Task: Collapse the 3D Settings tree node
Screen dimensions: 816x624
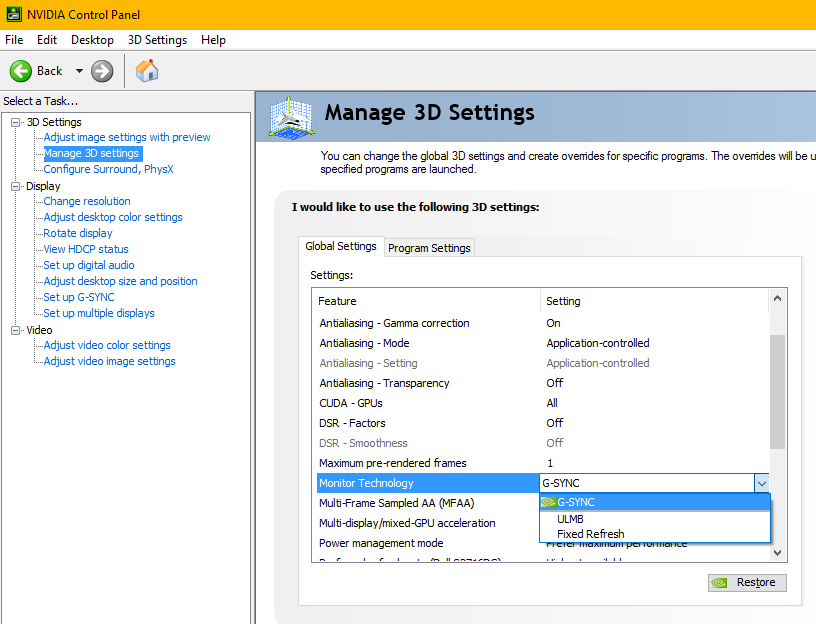Action: [x=16, y=122]
